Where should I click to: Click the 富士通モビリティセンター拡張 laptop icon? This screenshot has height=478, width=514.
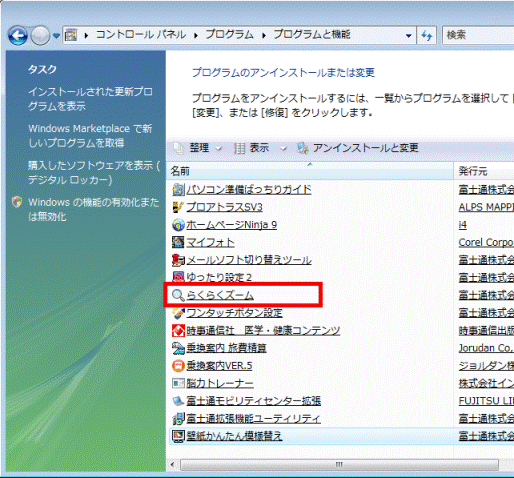pos(178,401)
